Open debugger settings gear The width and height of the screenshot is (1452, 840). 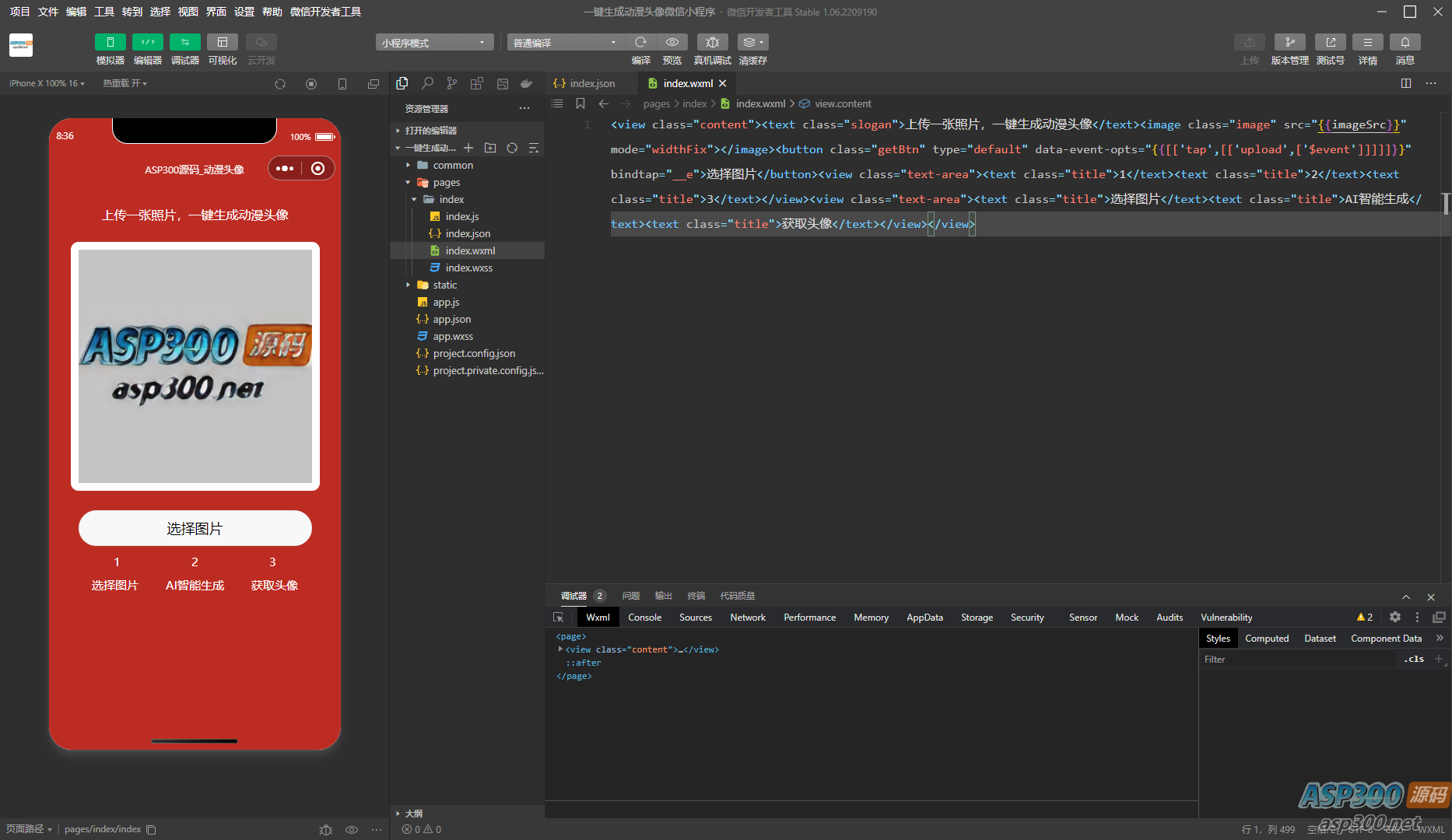[1395, 617]
